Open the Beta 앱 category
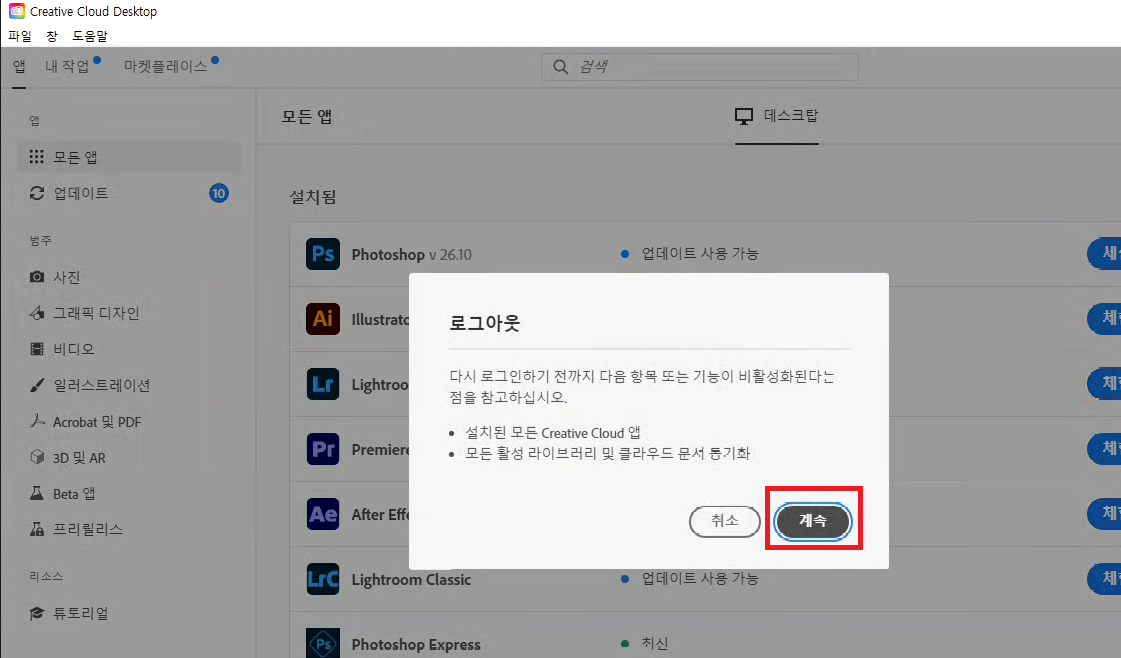 (74, 494)
